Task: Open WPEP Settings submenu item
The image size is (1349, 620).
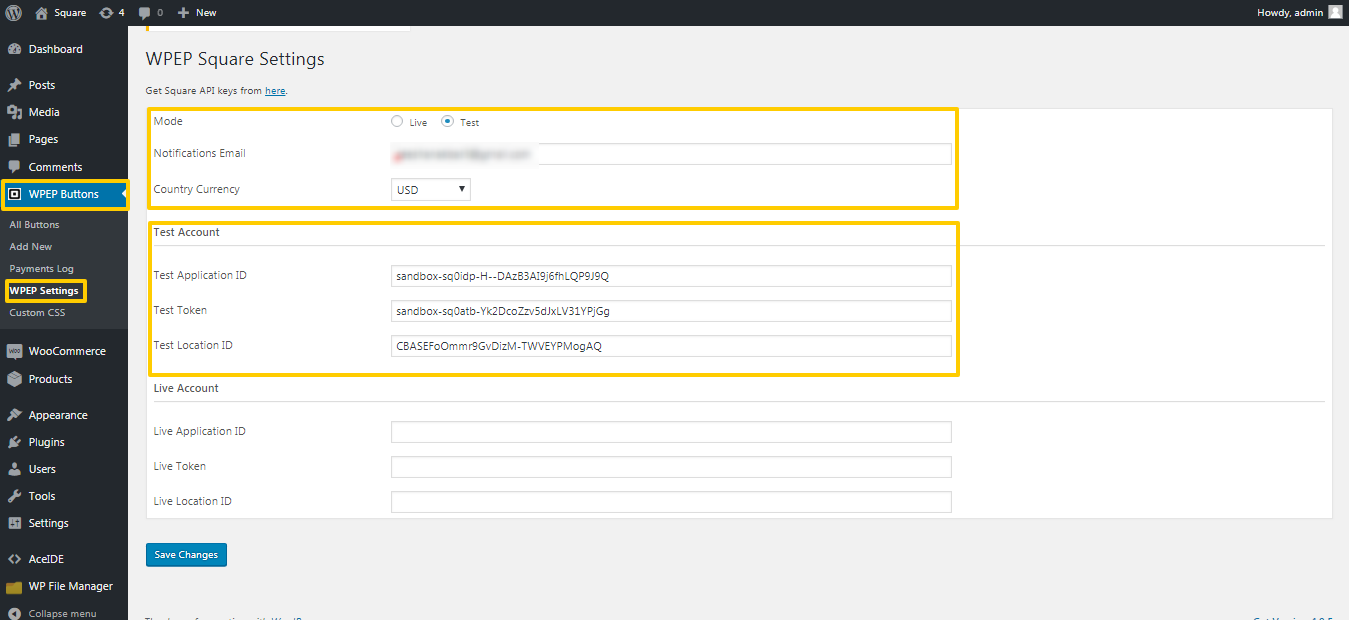Action: [44, 291]
